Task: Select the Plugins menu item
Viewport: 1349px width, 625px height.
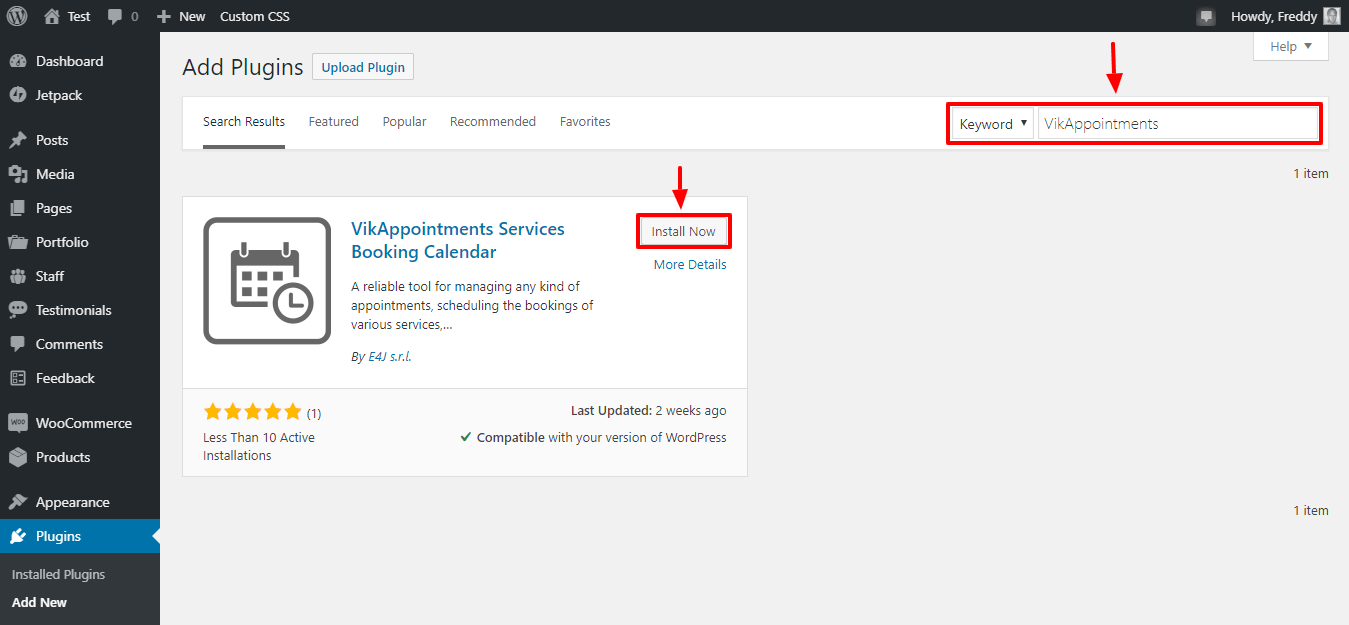Action: click(80, 536)
